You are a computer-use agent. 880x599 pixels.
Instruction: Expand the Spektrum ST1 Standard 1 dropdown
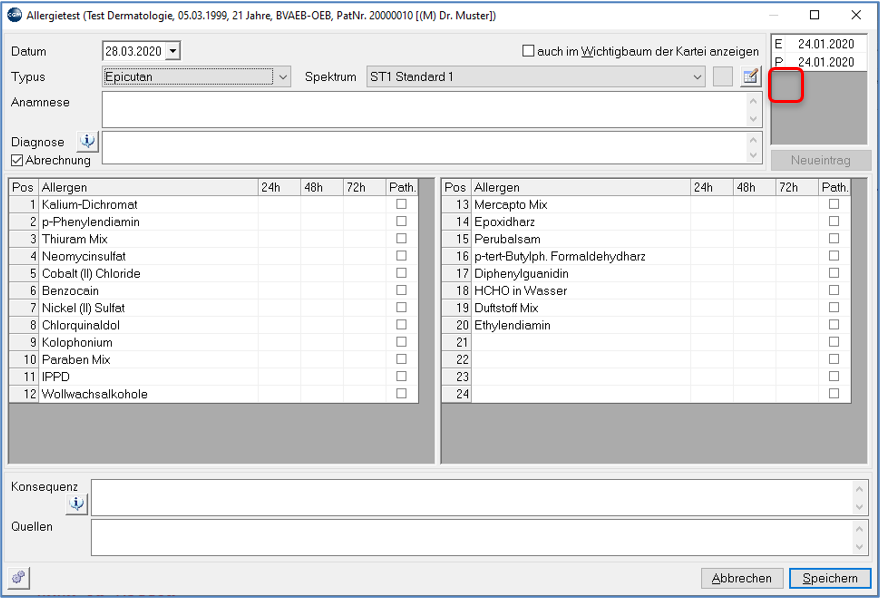point(697,77)
